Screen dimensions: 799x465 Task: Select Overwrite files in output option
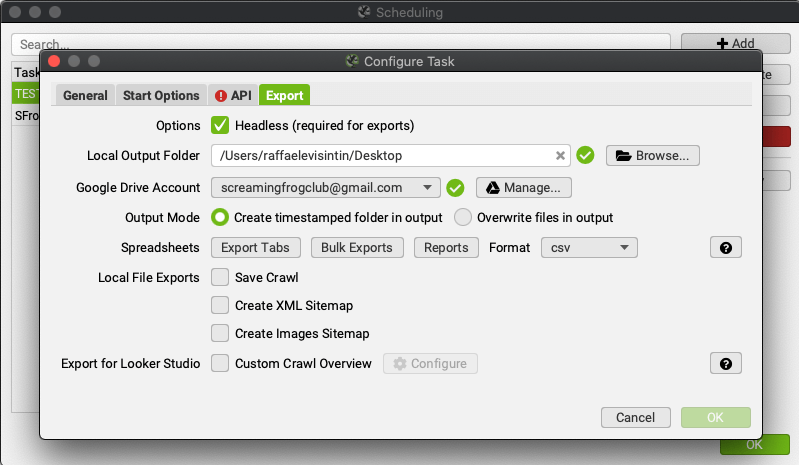pyautogui.click(x=463, y=218)
